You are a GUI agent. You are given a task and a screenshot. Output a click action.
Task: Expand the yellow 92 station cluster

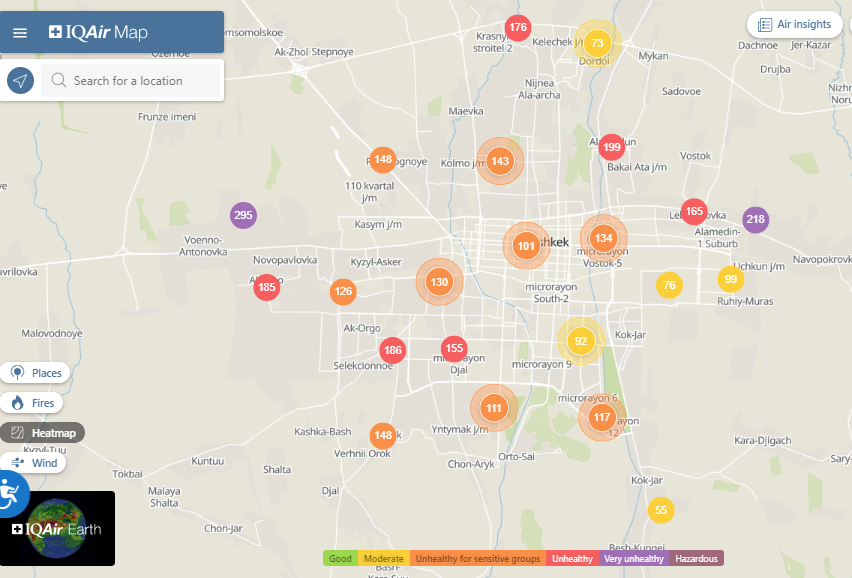pyautogui.click(x=580, y=341)
